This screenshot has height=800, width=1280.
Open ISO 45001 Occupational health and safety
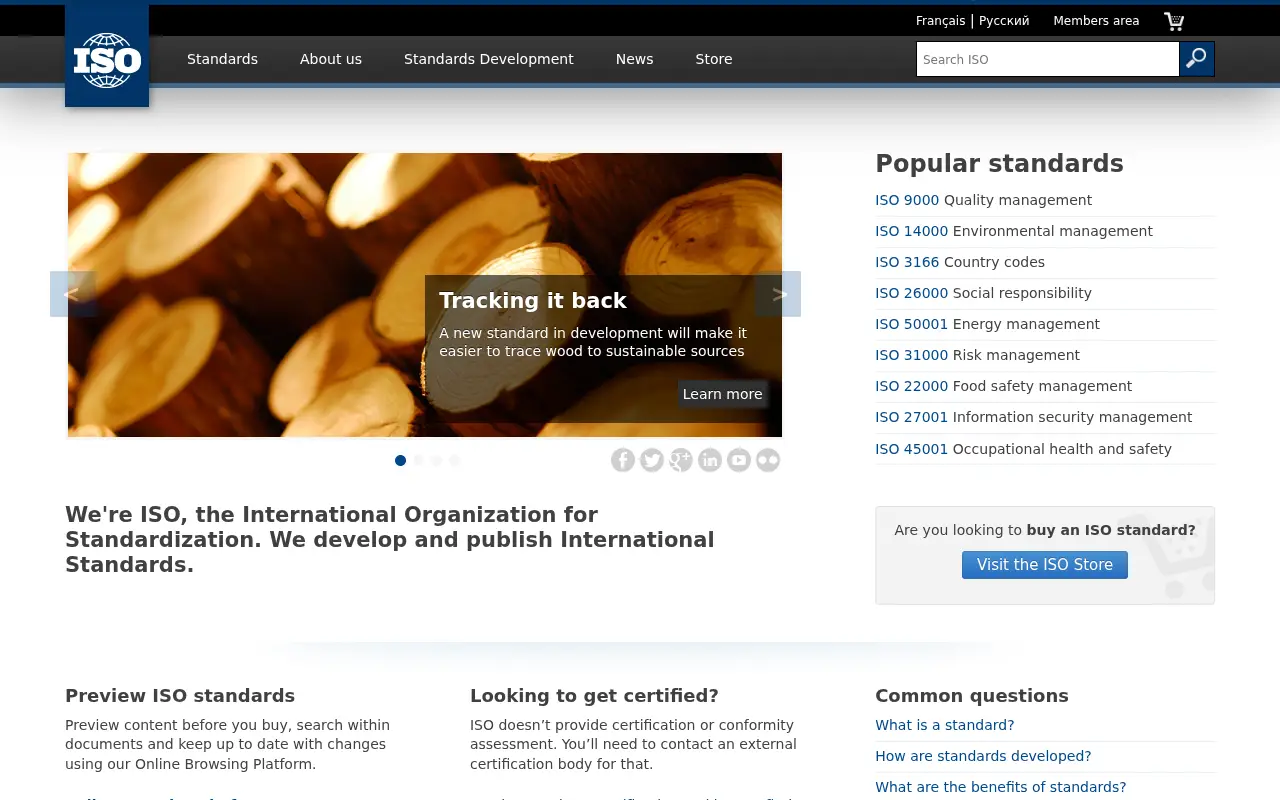pos(1023,449)
